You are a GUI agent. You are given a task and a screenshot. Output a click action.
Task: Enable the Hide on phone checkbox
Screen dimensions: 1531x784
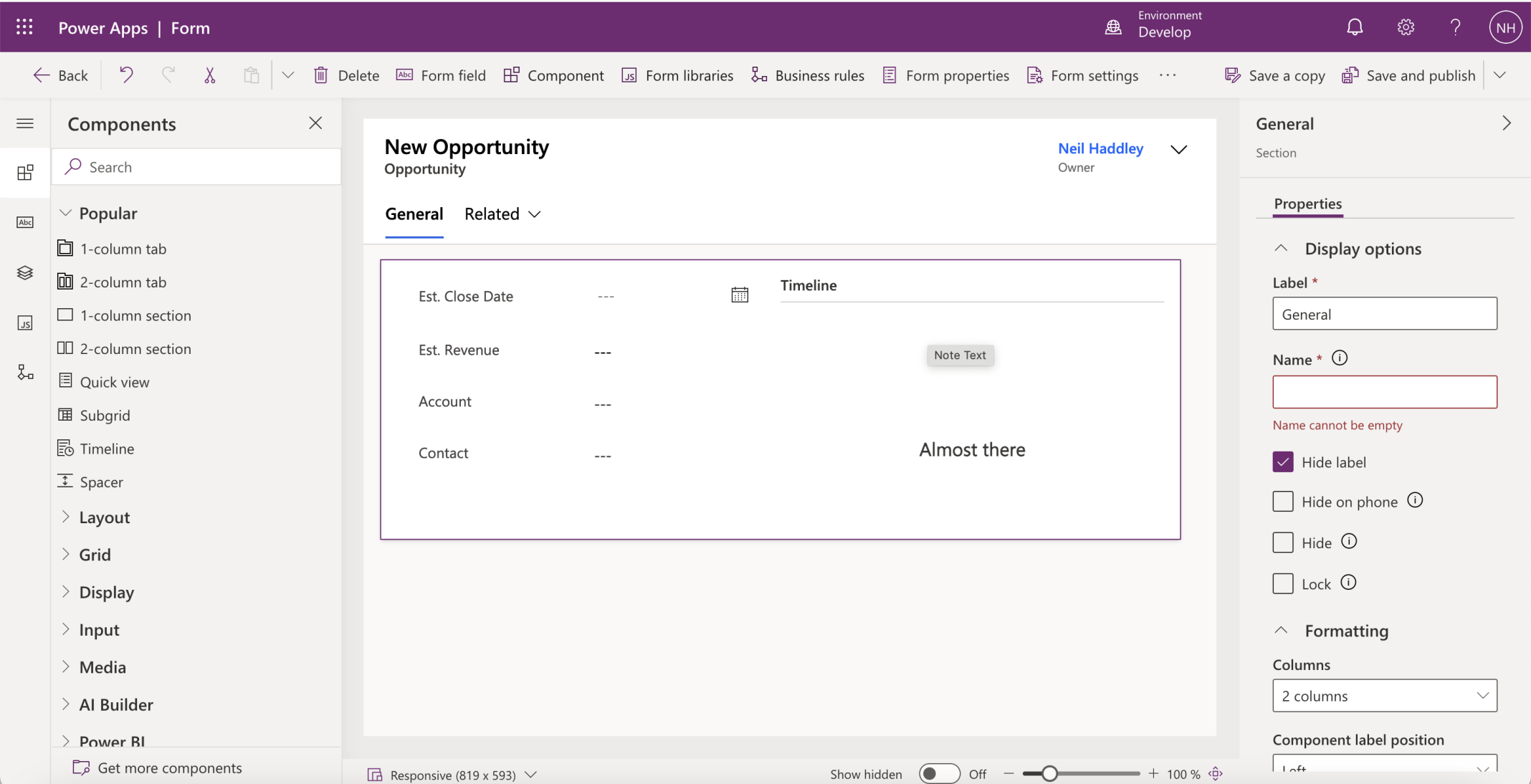point(1282,501)
